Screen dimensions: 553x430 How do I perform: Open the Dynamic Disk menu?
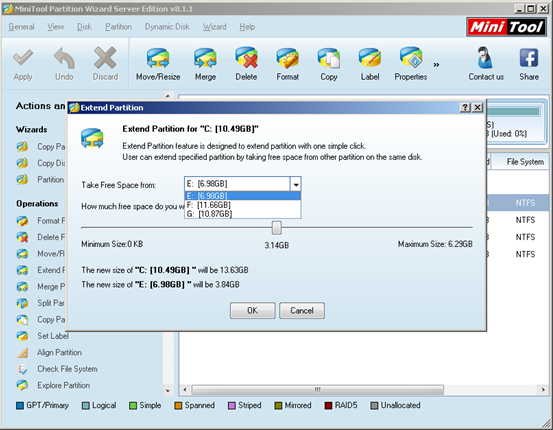click(x=167, y=27)
